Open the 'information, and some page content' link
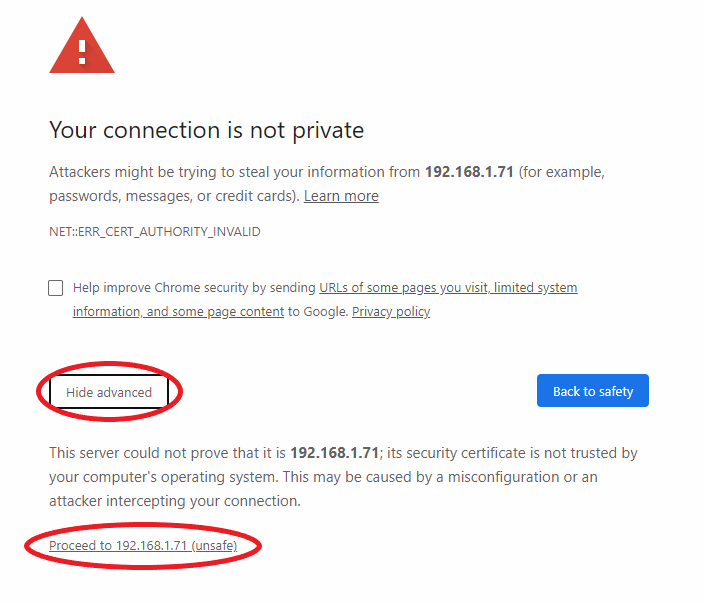705x603 pixels. pyautogui.click(x=178, y=311)
